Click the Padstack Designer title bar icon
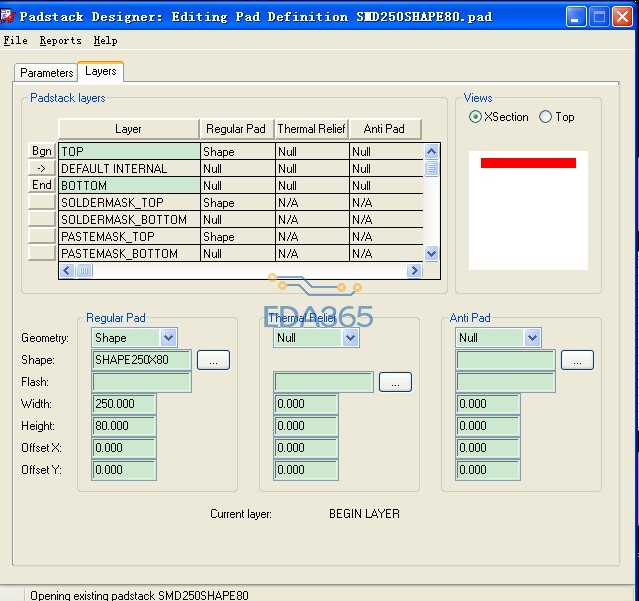The height and width of the screenshot is (601, 639). [x=9, y=16]
